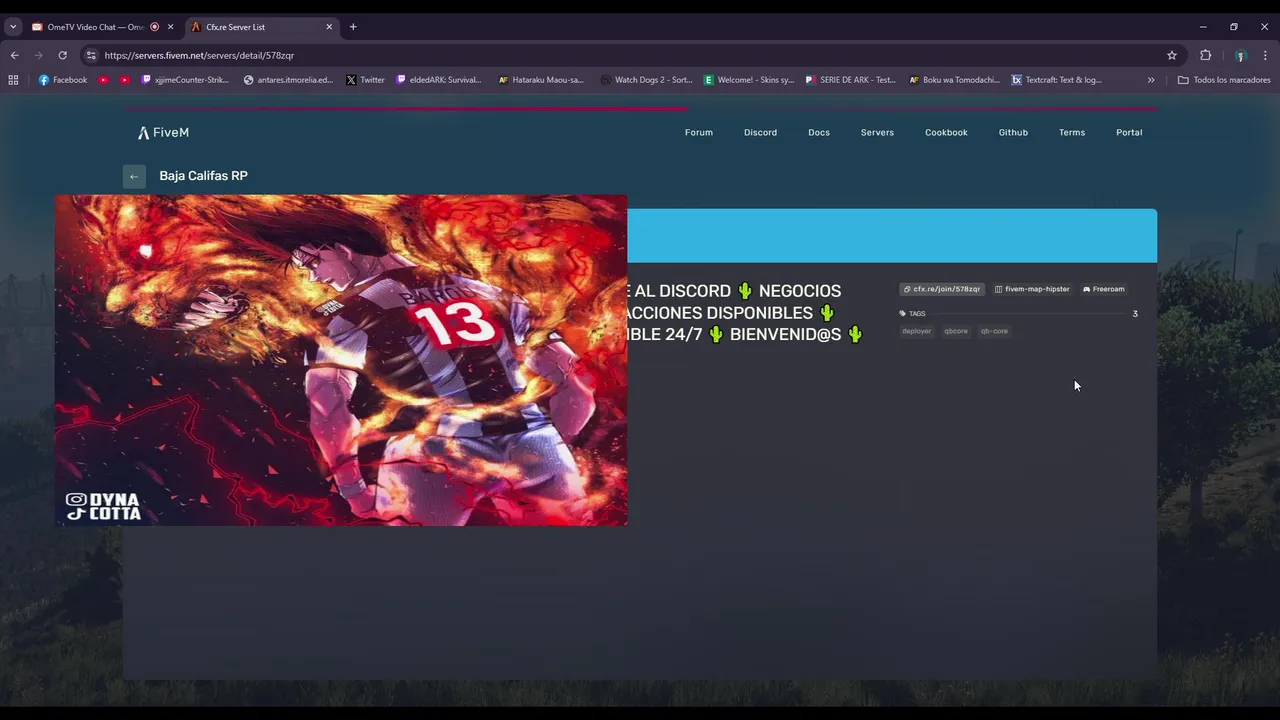Click the Freeroam game type chip
Viewport: 1280px width, 720px height.
(1104, 289)
